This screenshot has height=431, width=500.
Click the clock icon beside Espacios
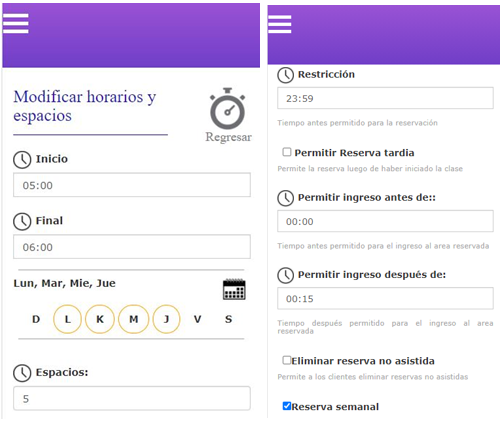pyautogui.click(x=22, y=373)
